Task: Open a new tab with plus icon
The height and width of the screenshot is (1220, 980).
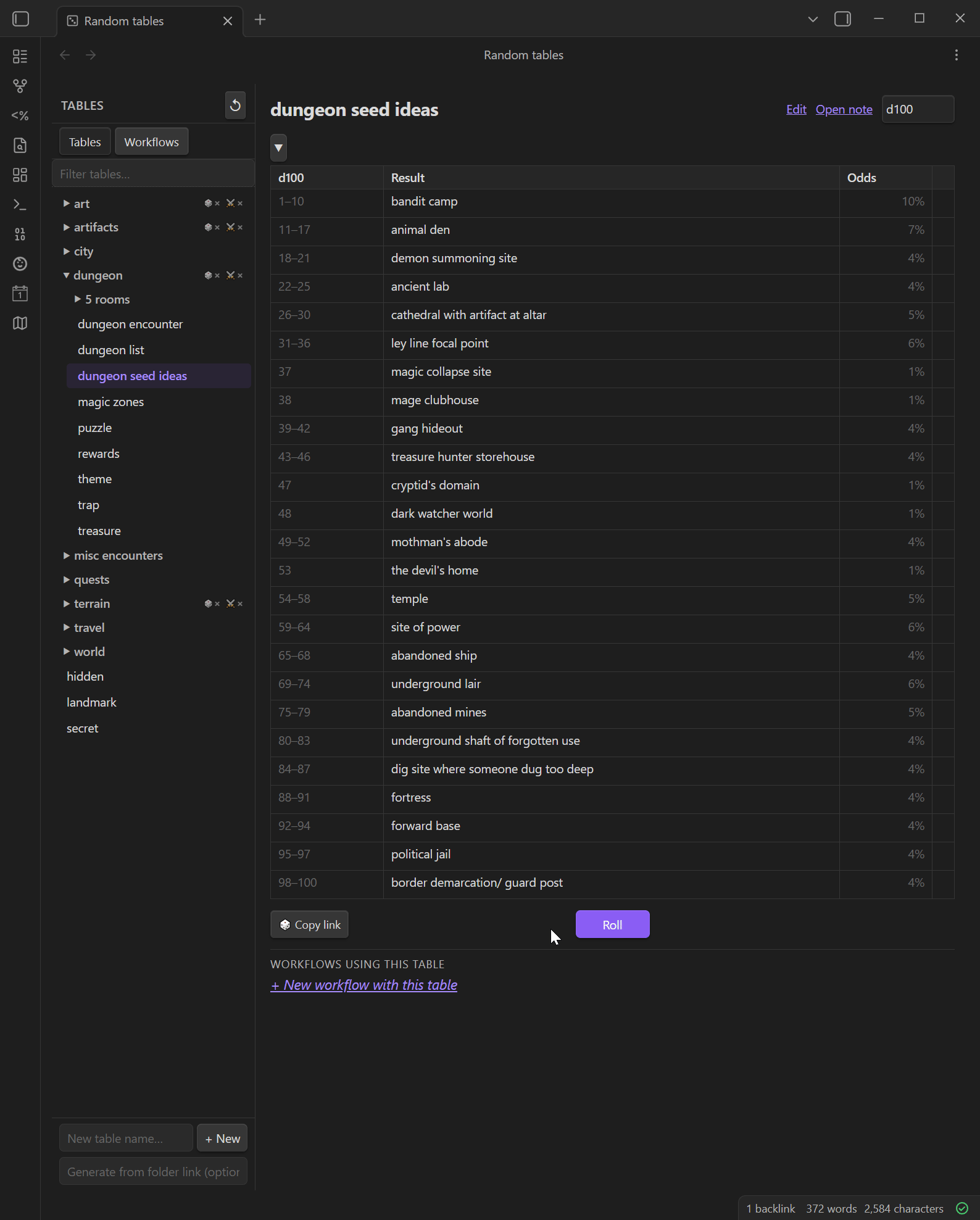Action: tap(260, 20)
